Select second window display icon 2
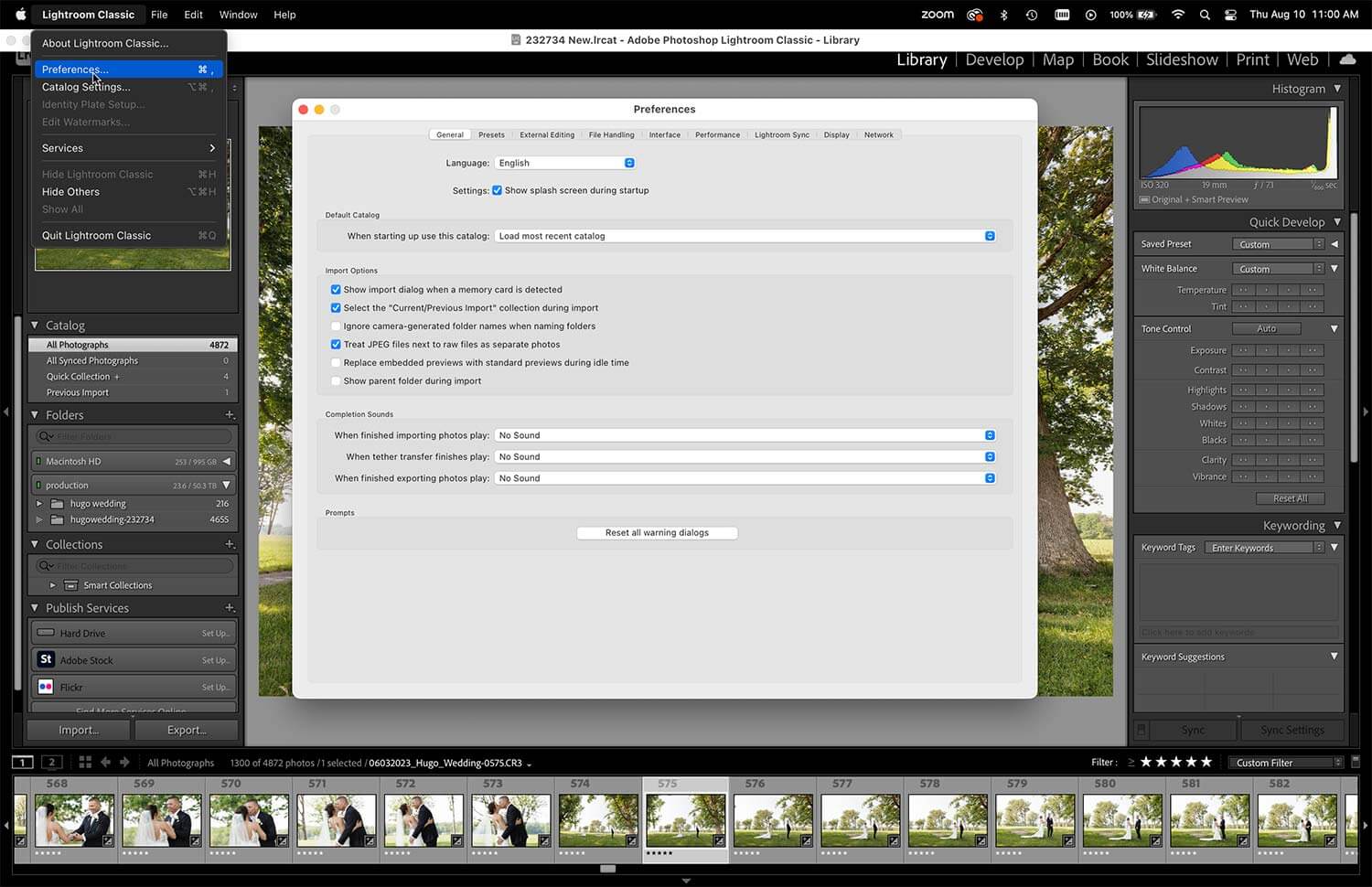Screen dimensions: 1372x887 coord(53,762)
